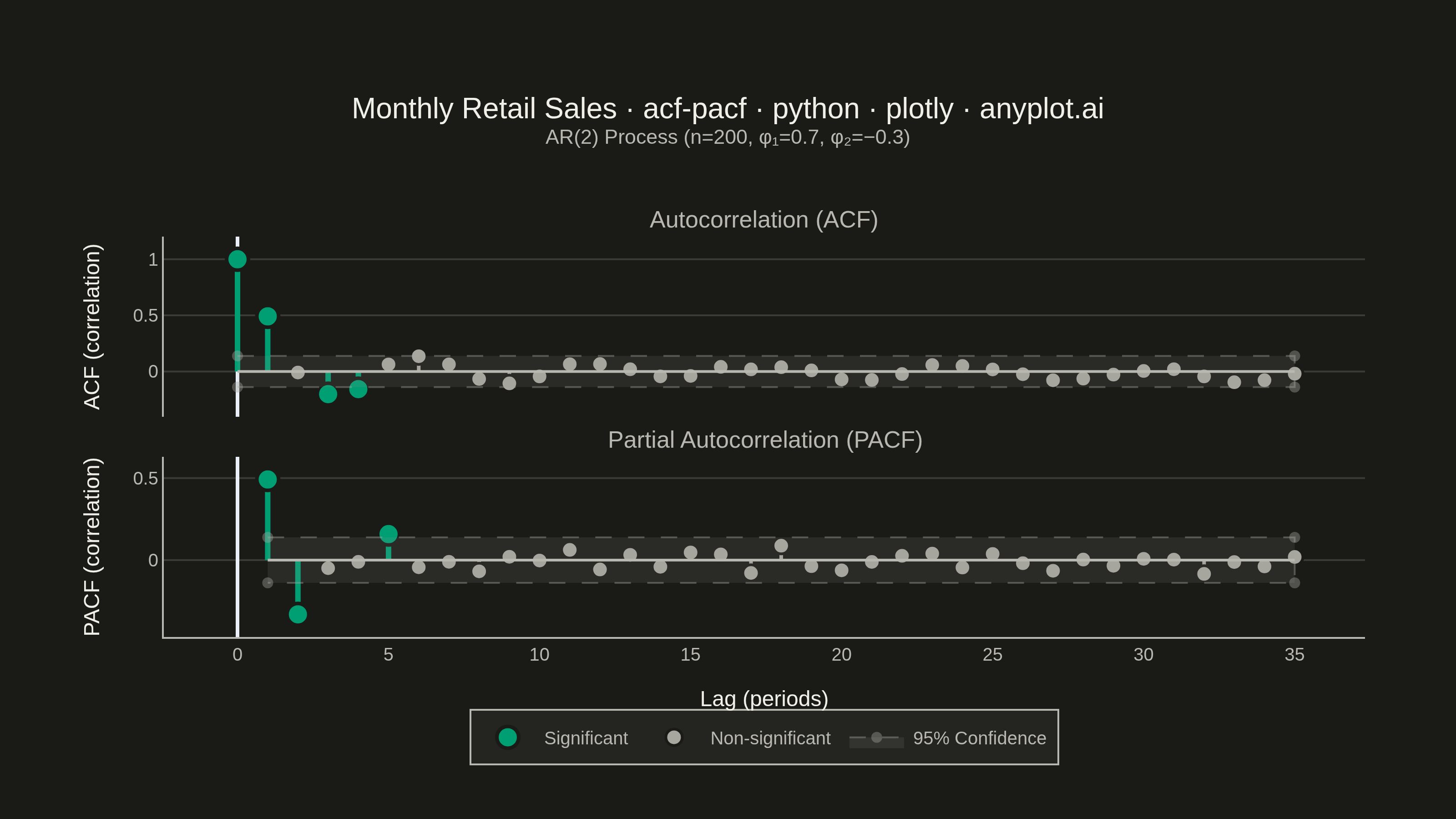Image resolution: width=1456 pixels, height=819 pixels.
Task: Click the PACF lag 1 green marker
Action: (268, 479)
